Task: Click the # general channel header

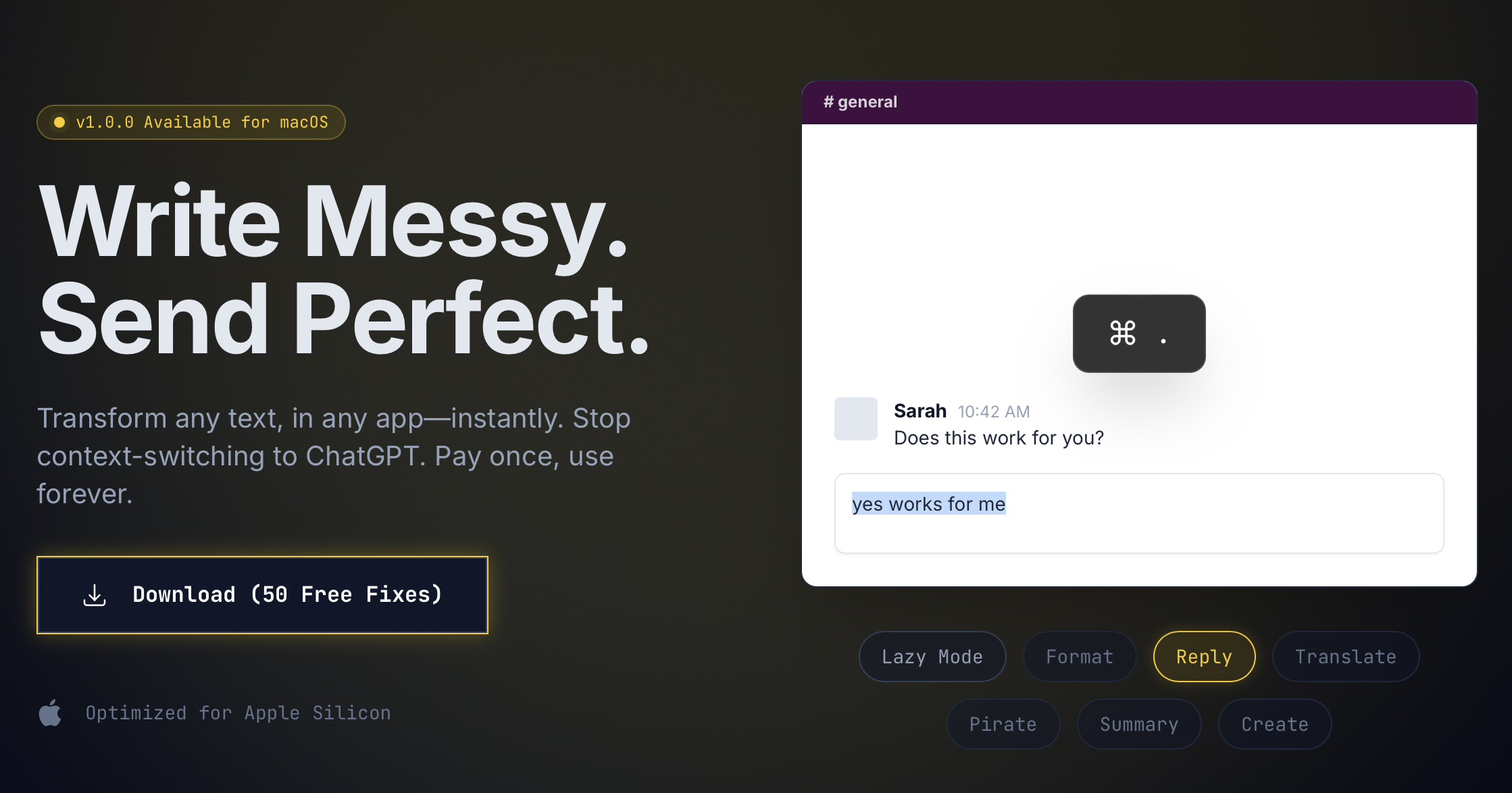Action: tap(860, 101)
